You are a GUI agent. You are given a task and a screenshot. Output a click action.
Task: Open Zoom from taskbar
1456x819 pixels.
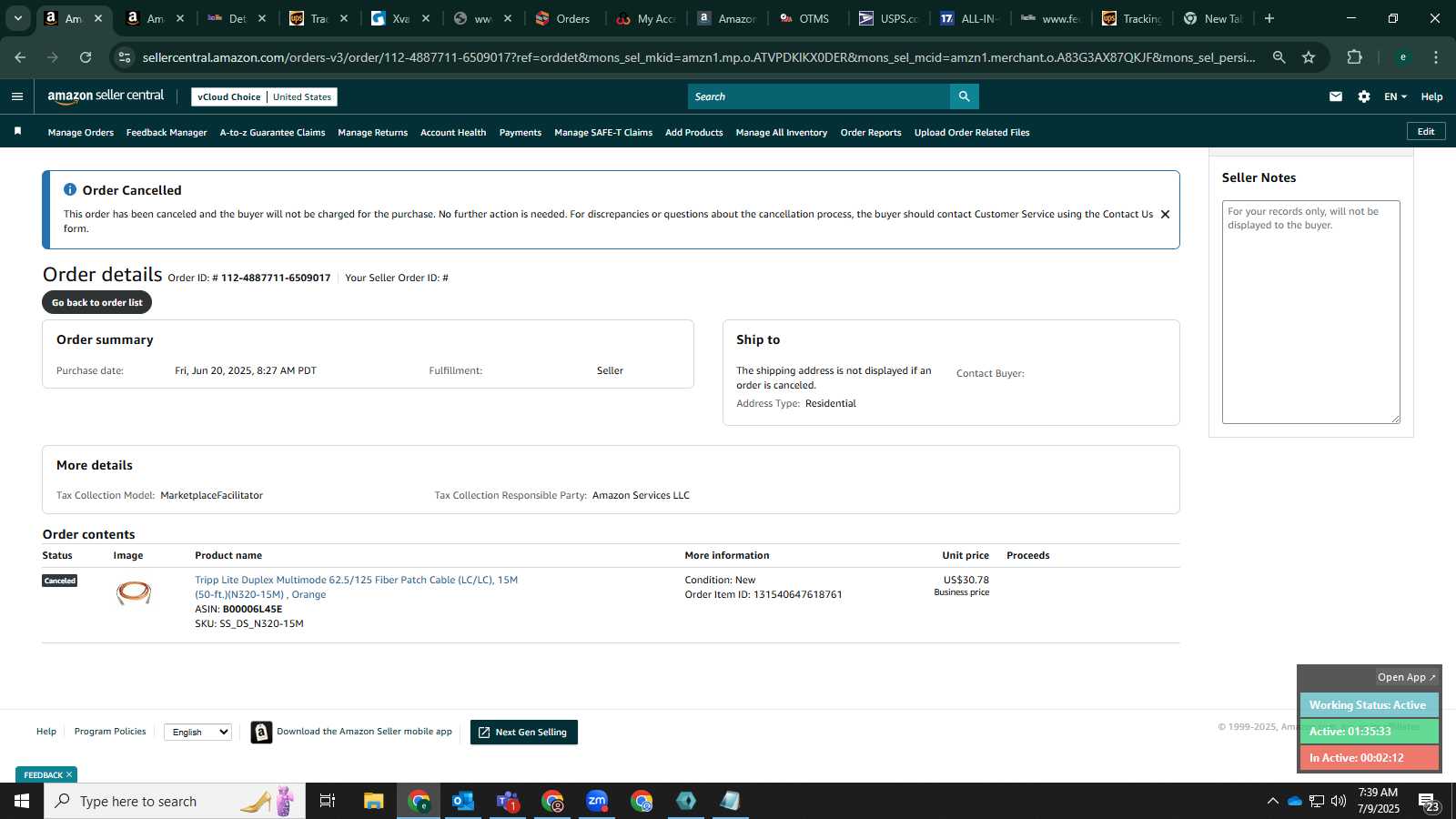click(597, 801)
